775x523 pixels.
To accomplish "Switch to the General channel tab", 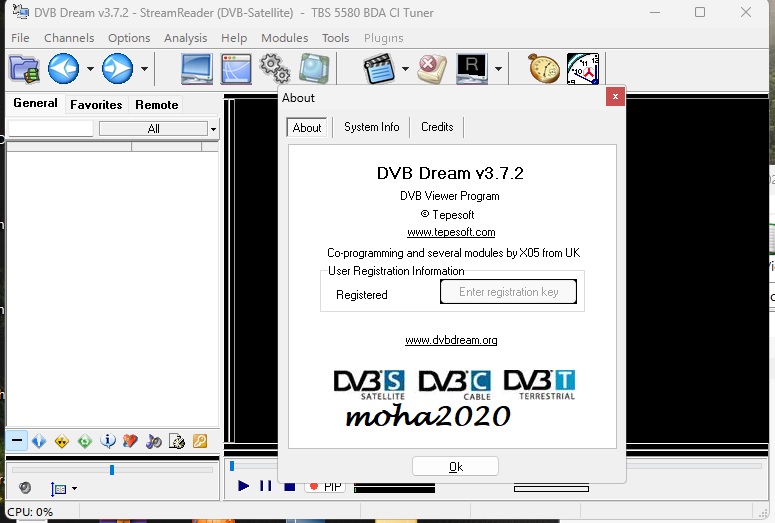I will (35, 103).
